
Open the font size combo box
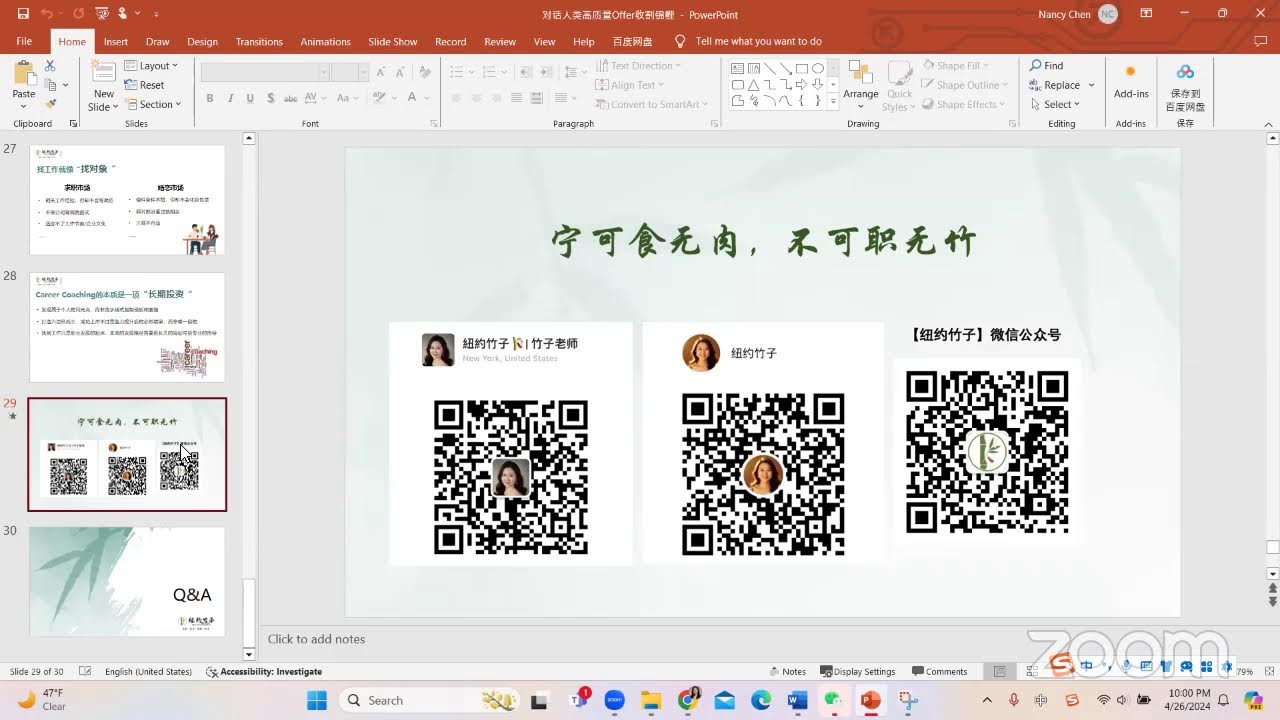point(351,72)
